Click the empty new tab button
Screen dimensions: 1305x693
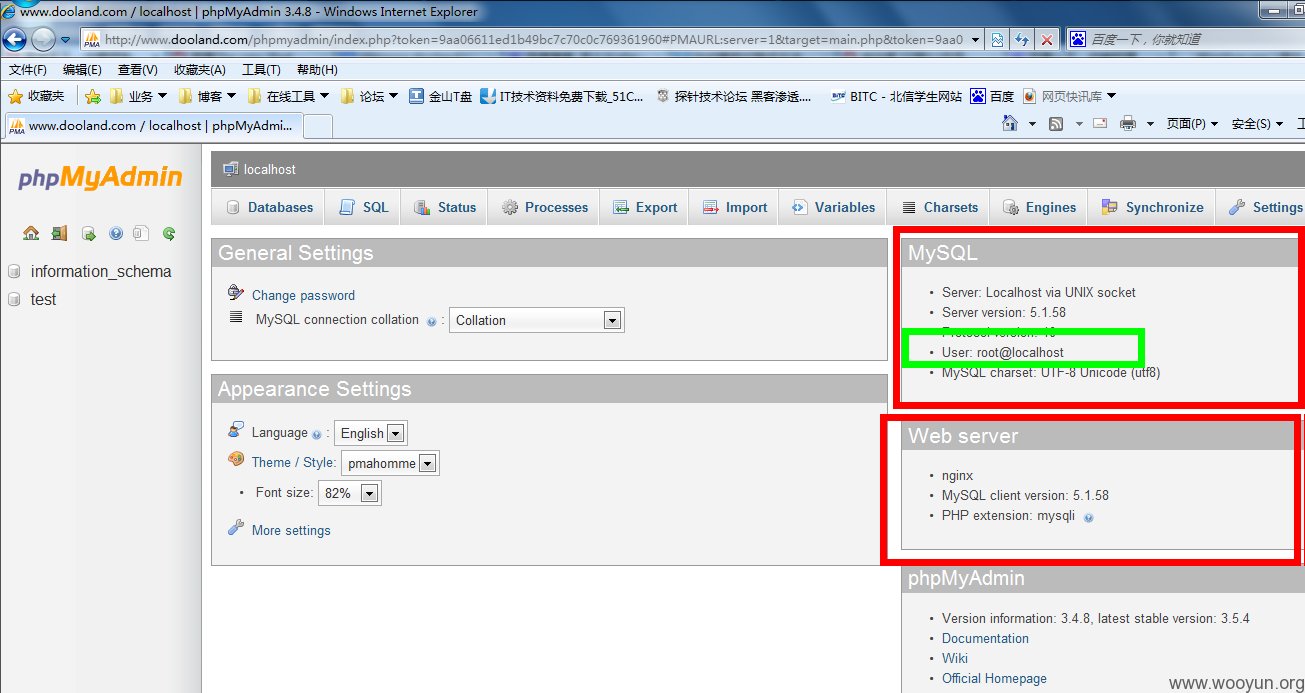coord(317,126)
